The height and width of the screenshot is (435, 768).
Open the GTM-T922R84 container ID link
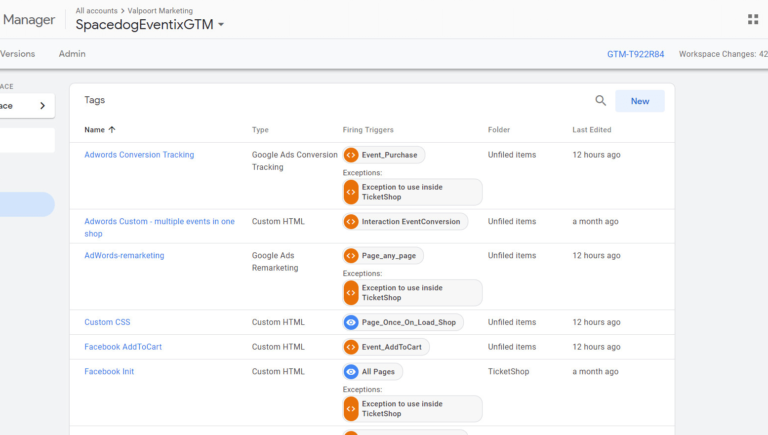[x=635, y=54]
